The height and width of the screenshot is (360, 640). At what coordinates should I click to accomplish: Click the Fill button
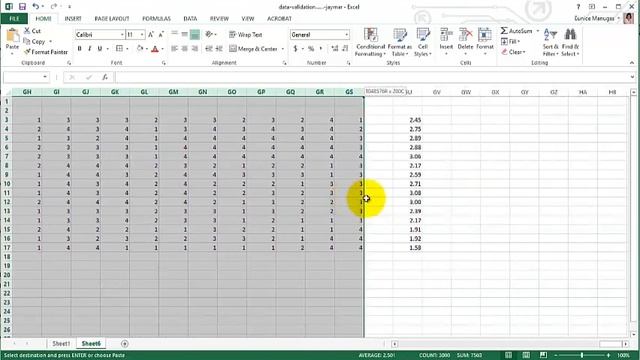(510, 42)
